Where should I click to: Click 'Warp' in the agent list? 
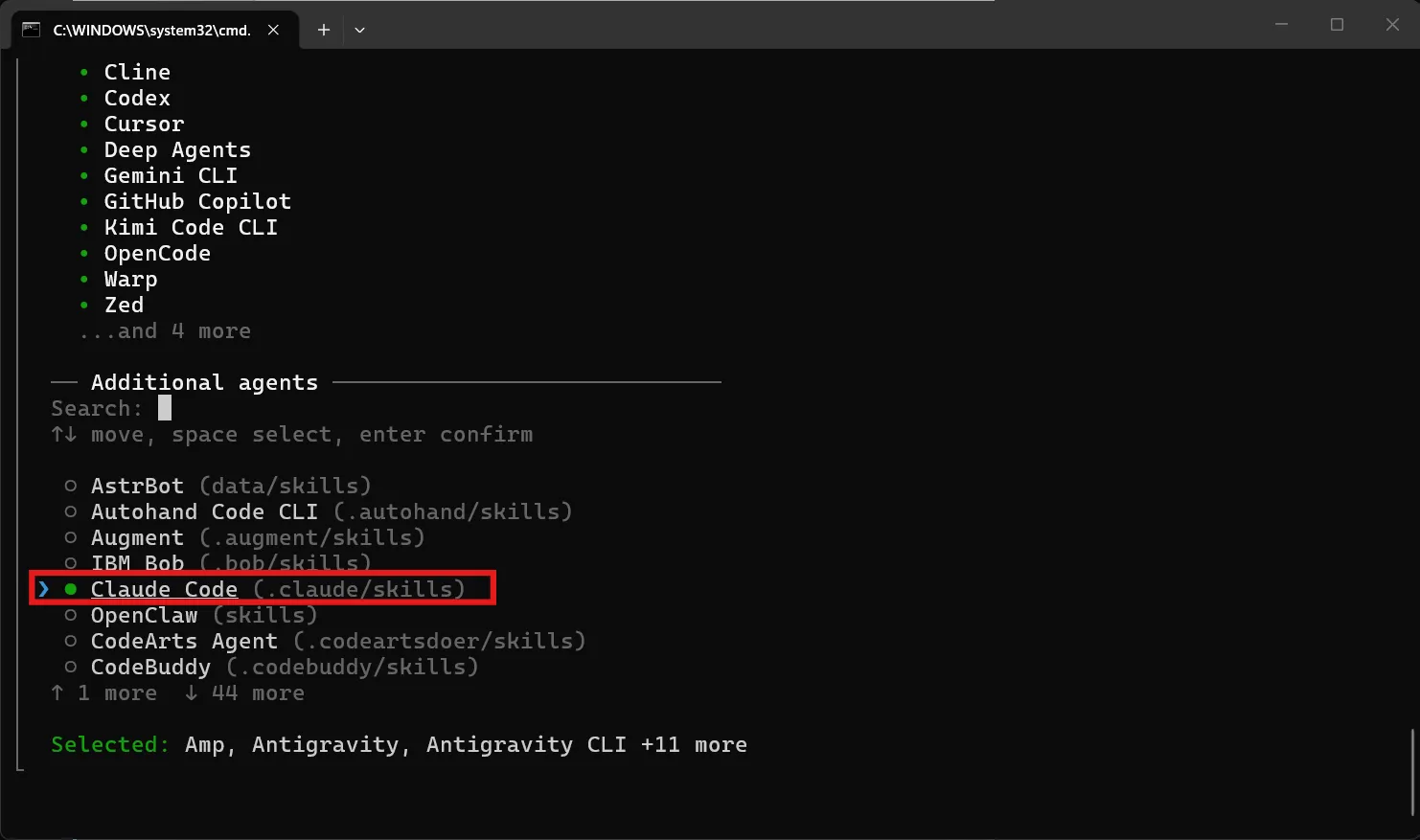tap(130, 279)
